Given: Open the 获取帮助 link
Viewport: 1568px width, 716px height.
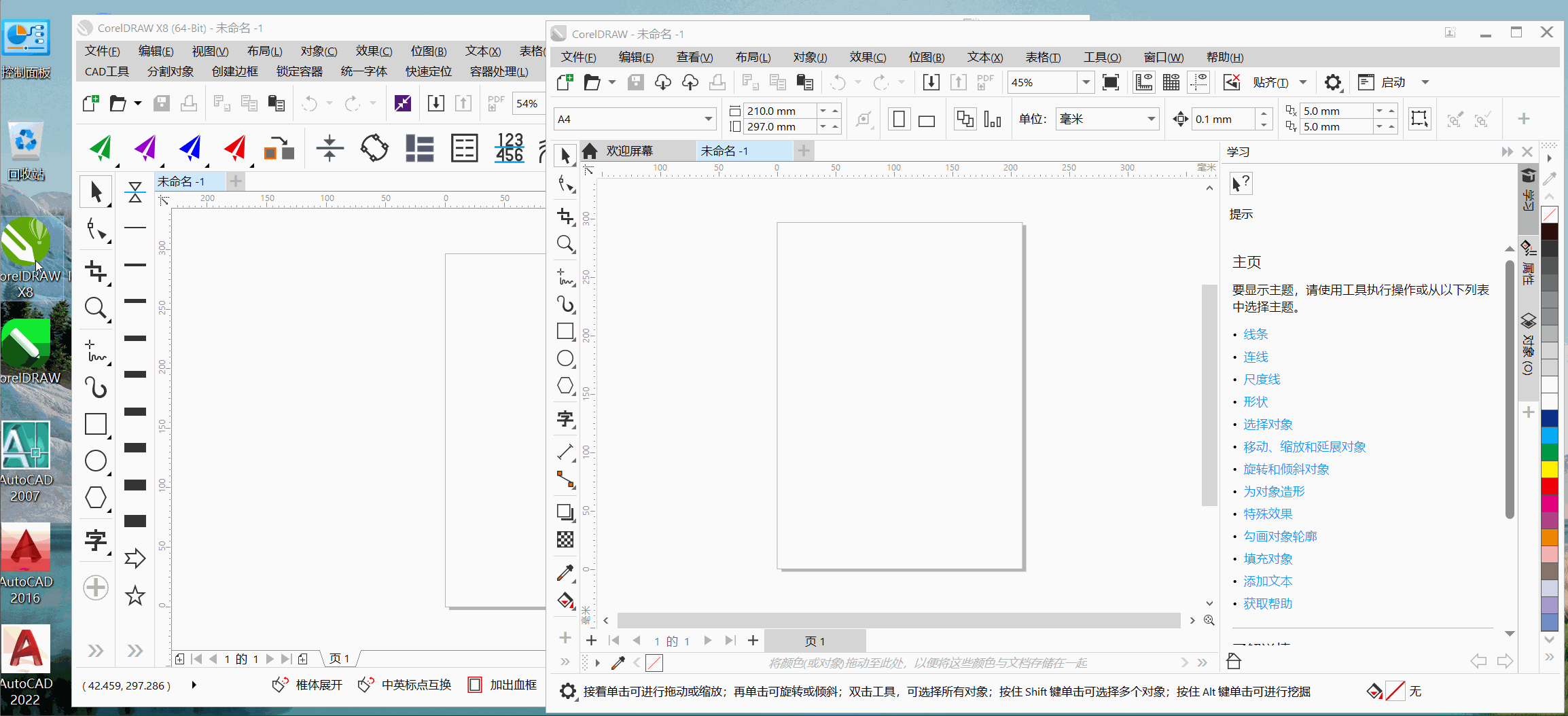Looking at the screenshot, I should click(1268, 603).
